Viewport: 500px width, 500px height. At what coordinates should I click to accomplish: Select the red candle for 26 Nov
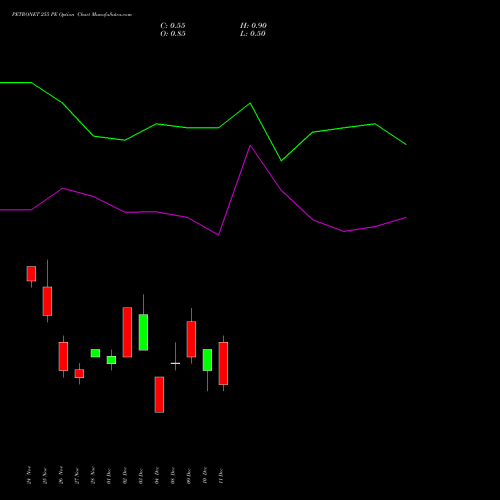click(x=63, y=356)
